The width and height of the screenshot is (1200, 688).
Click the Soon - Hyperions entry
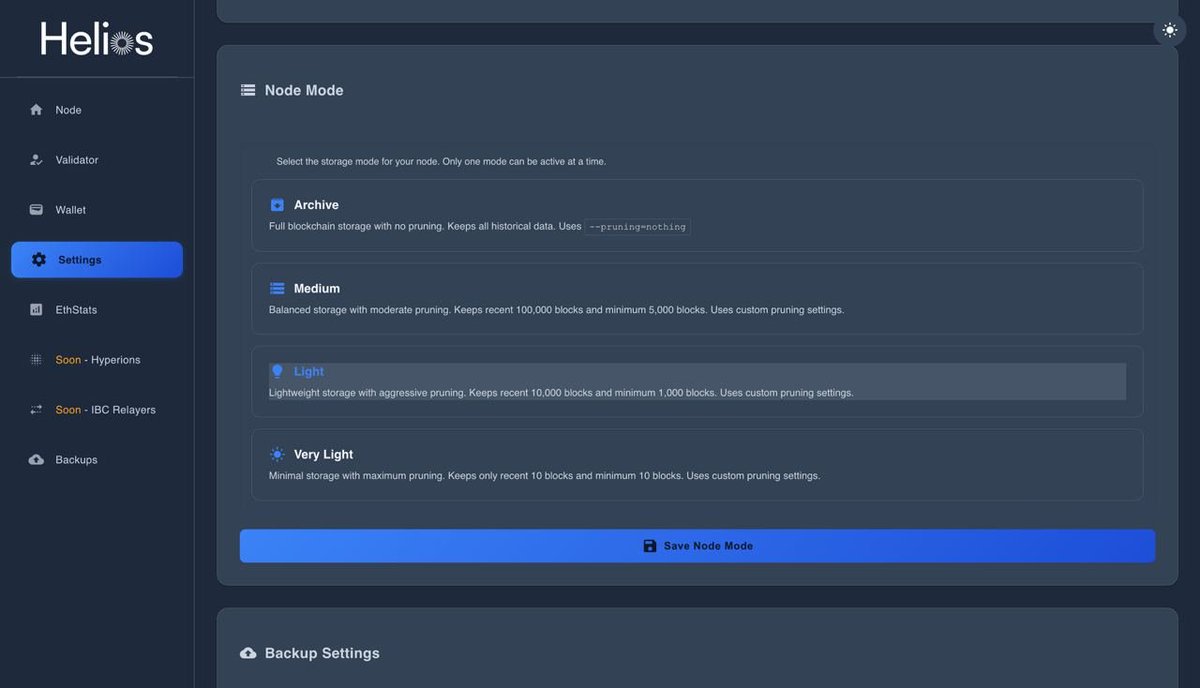pyautogui.click(x=97, y=360)
